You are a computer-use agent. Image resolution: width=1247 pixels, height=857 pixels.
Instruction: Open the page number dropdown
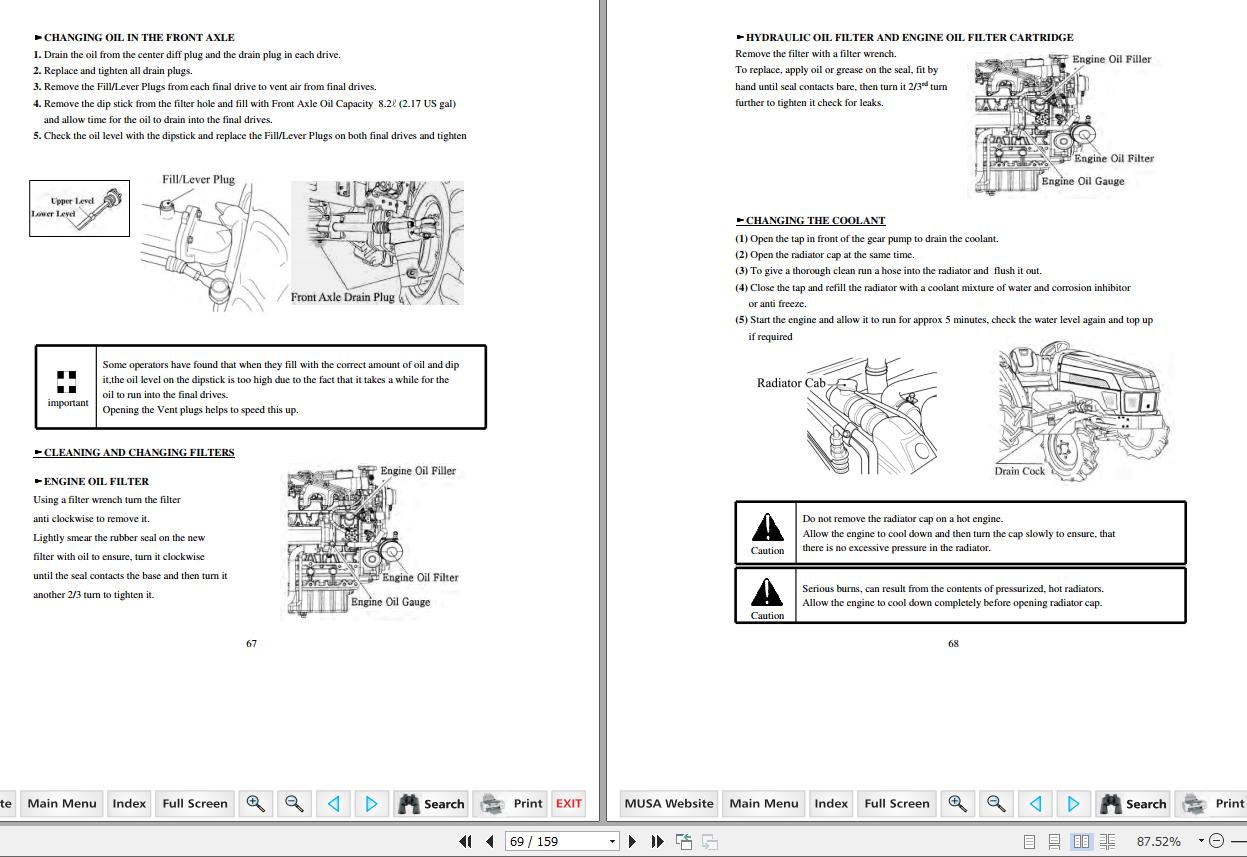[x=613, y=841]
